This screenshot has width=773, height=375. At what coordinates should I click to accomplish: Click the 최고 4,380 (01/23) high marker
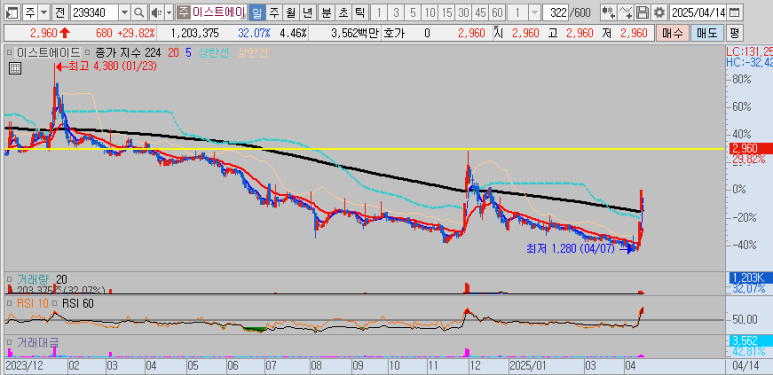coord(107,66)
